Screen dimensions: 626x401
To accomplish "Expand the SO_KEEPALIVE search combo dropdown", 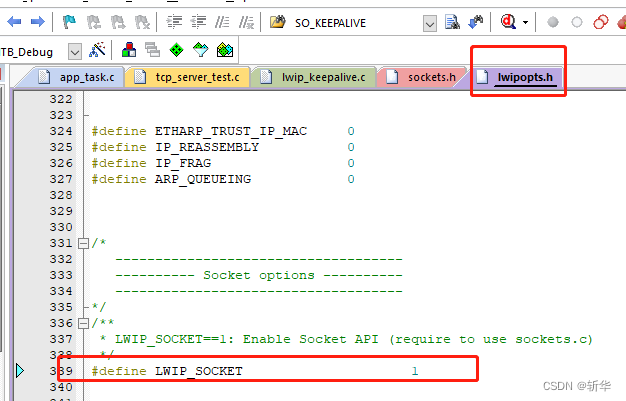I will (x=430, y=24).
